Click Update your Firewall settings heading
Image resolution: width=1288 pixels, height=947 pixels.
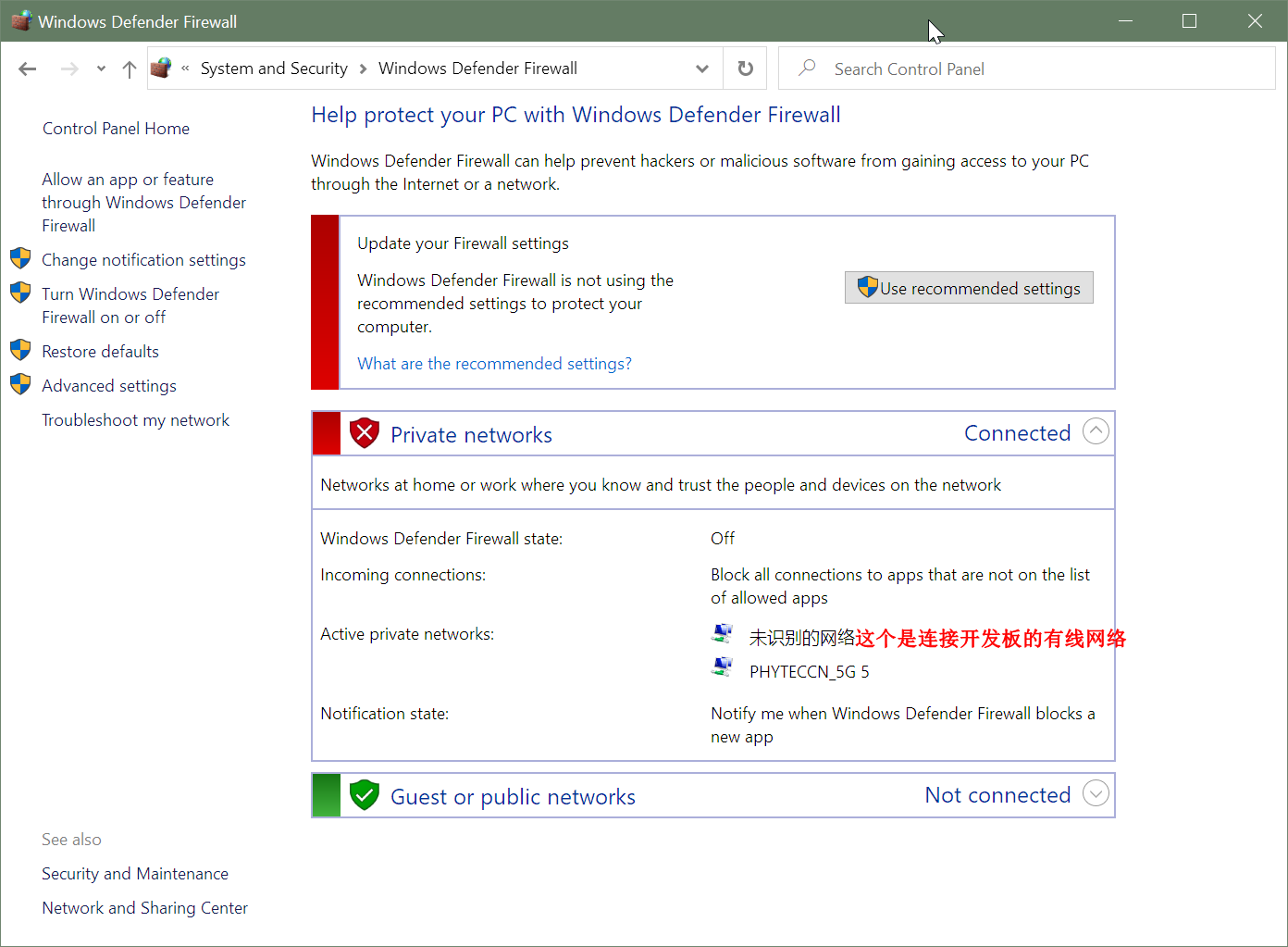pyautogui.click(x=463, y=243)
